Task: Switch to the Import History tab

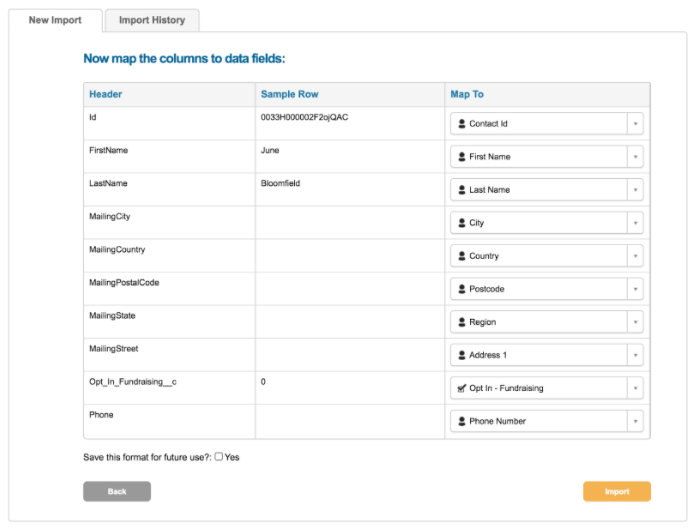Action: point(152,20)
